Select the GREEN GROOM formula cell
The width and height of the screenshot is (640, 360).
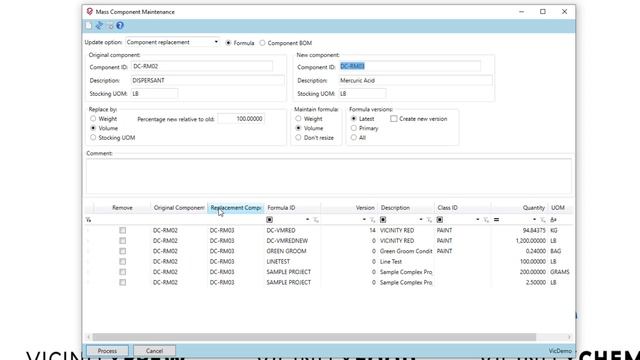(x=292, y=251)
